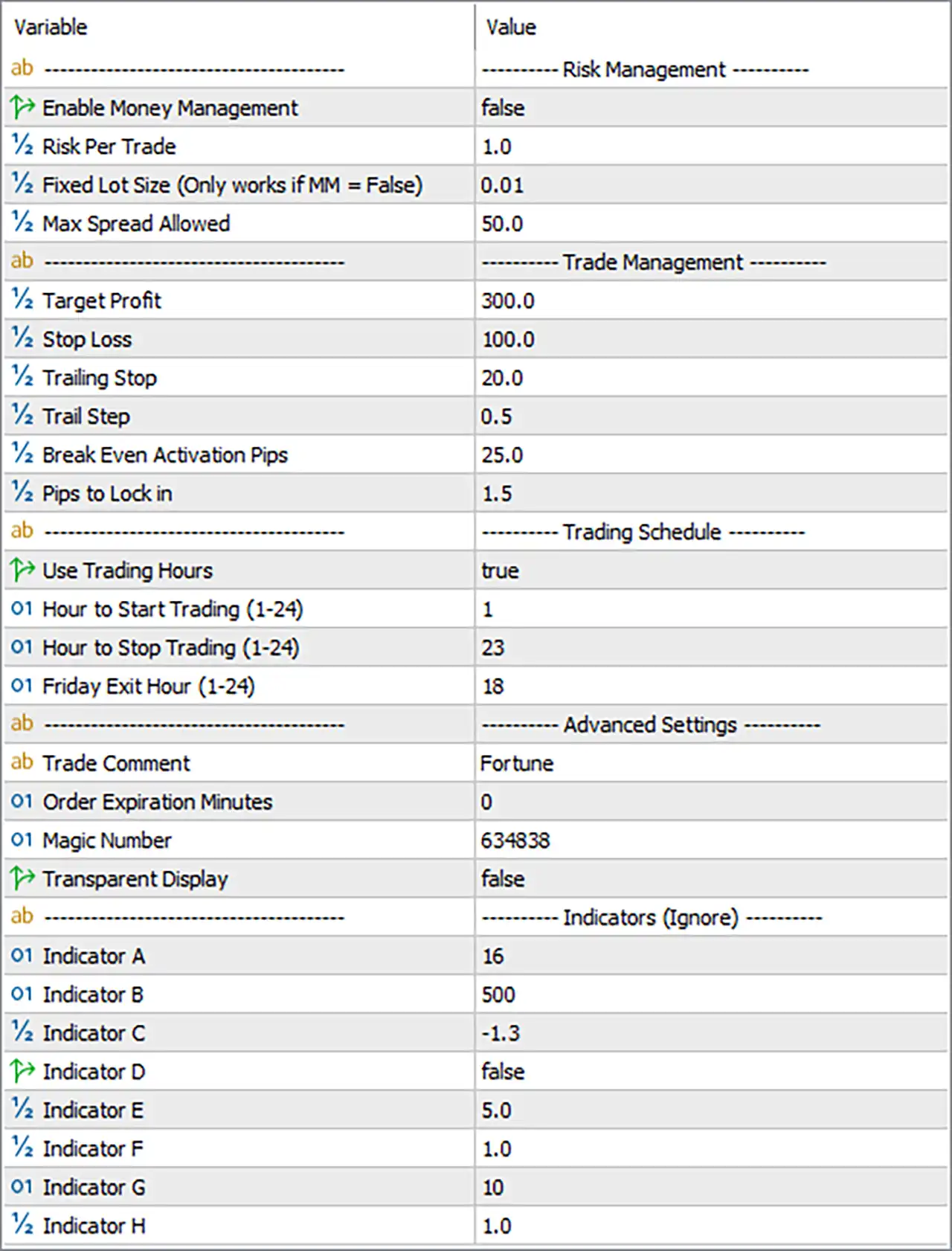Select the Use Trading Hours true value
Image resolution: width=952 pixels, height=1251 pixels.
[x=500, y=570]
